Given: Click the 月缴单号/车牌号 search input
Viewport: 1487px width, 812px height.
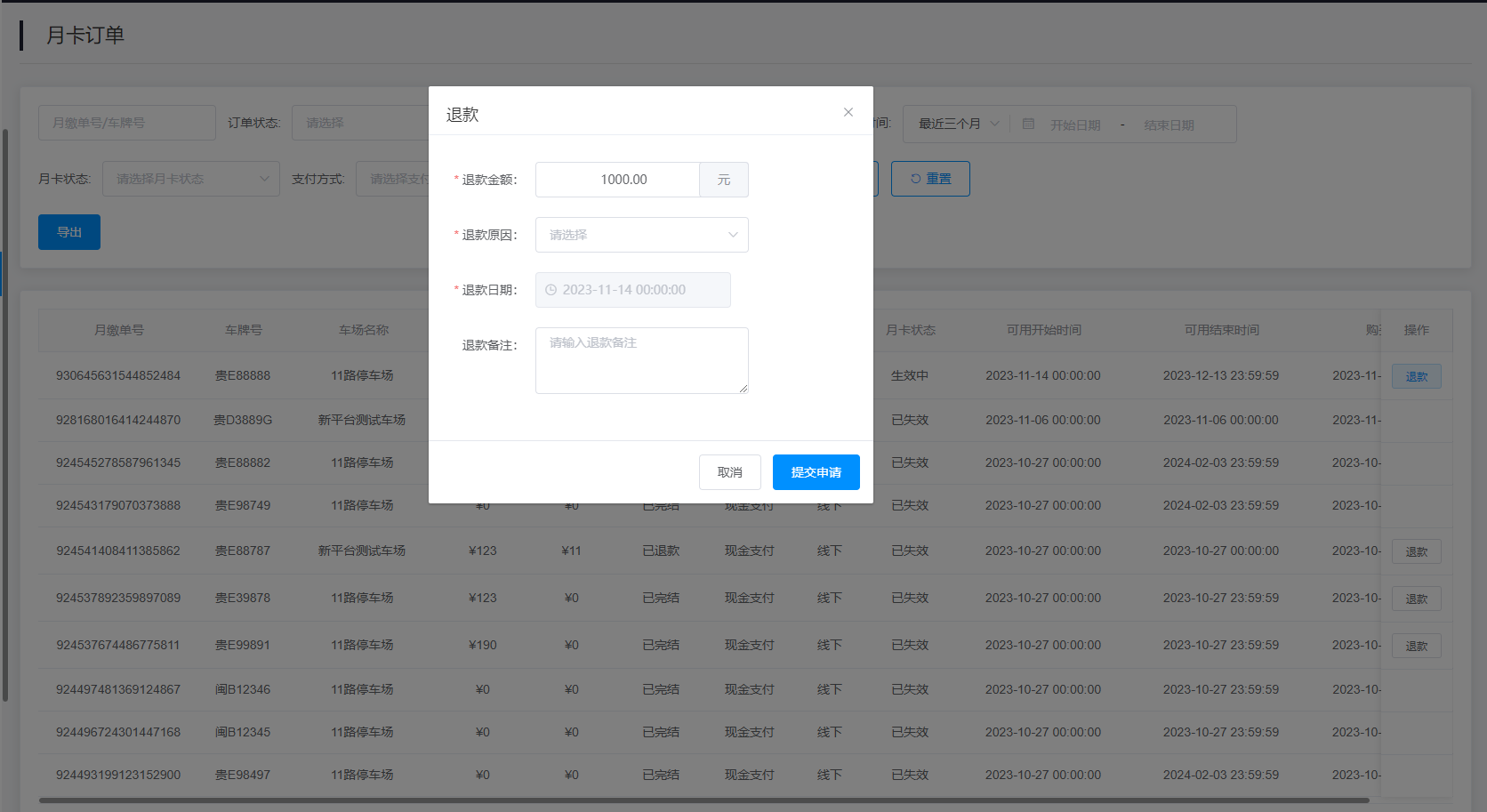Looking at the screenshot, I should [126, 123].
